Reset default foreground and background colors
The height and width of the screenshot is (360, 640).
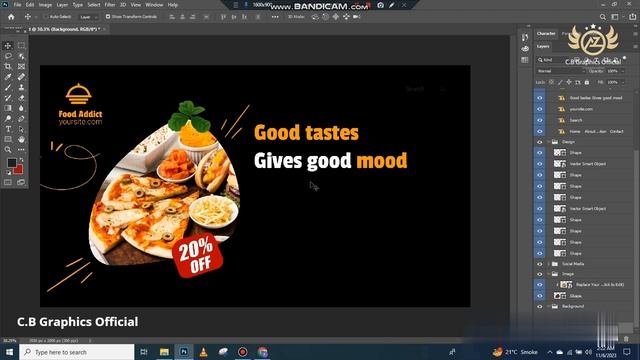9,173
